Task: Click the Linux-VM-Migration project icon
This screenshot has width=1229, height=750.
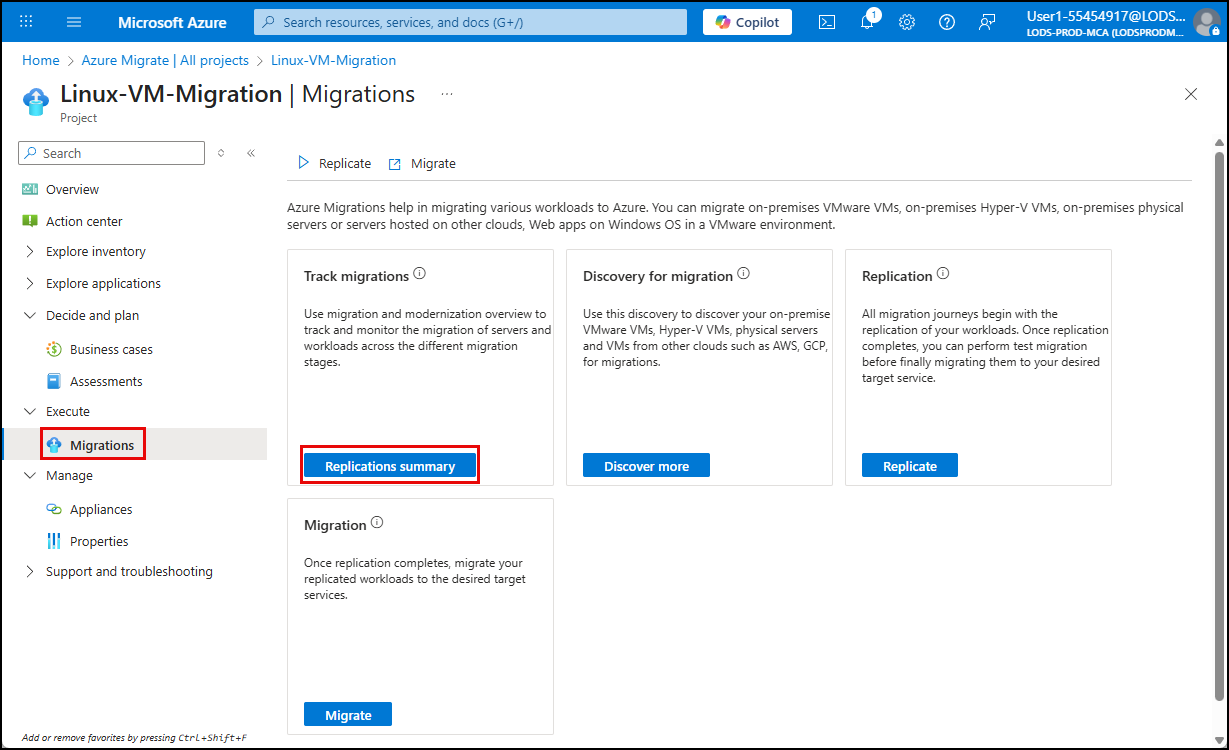Action: (36, 101)
